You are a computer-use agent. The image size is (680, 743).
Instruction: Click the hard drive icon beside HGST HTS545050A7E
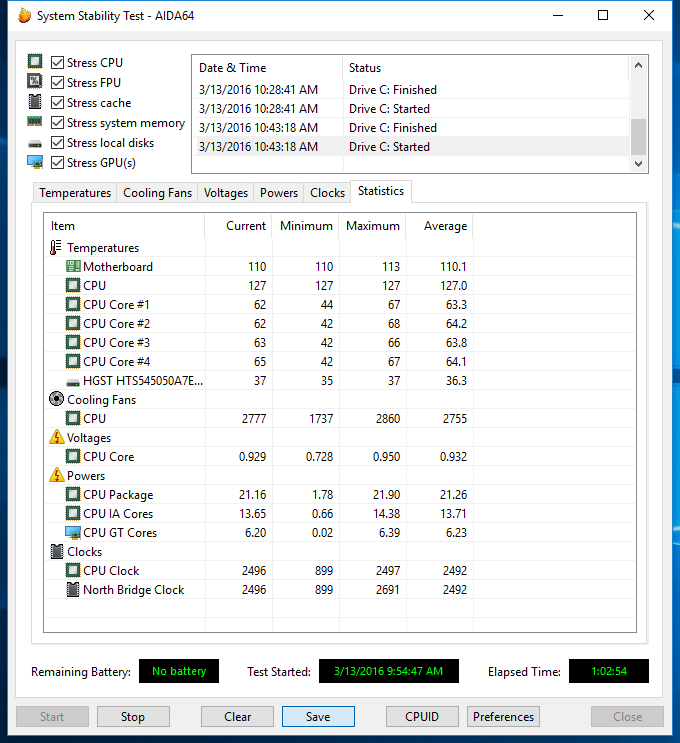73,381
